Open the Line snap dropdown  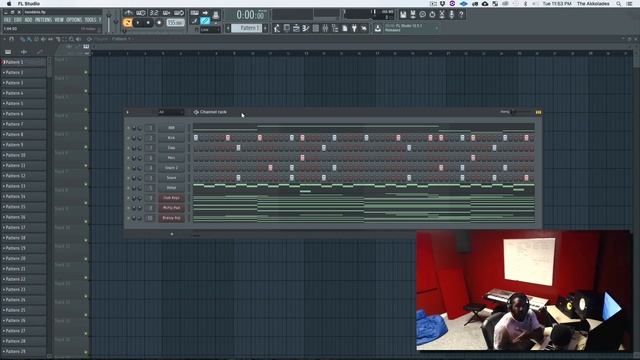tap(210, 30)
